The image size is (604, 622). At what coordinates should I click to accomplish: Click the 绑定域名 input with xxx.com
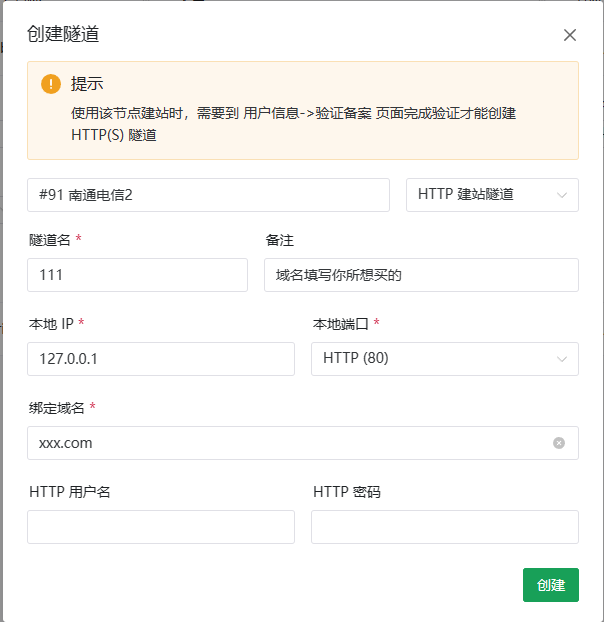click(x=290, y=443)
